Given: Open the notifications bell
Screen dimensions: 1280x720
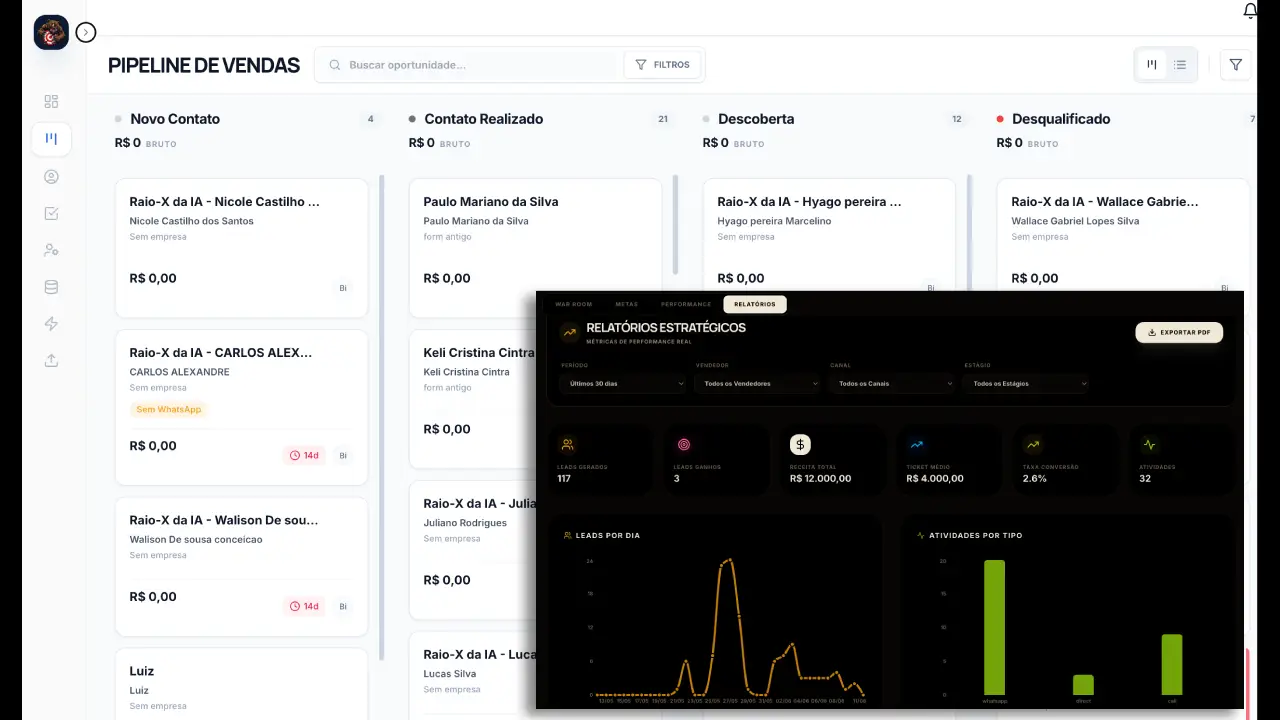Looking at the screenshot, I should pyautogui.click(x=1250, y=11).
